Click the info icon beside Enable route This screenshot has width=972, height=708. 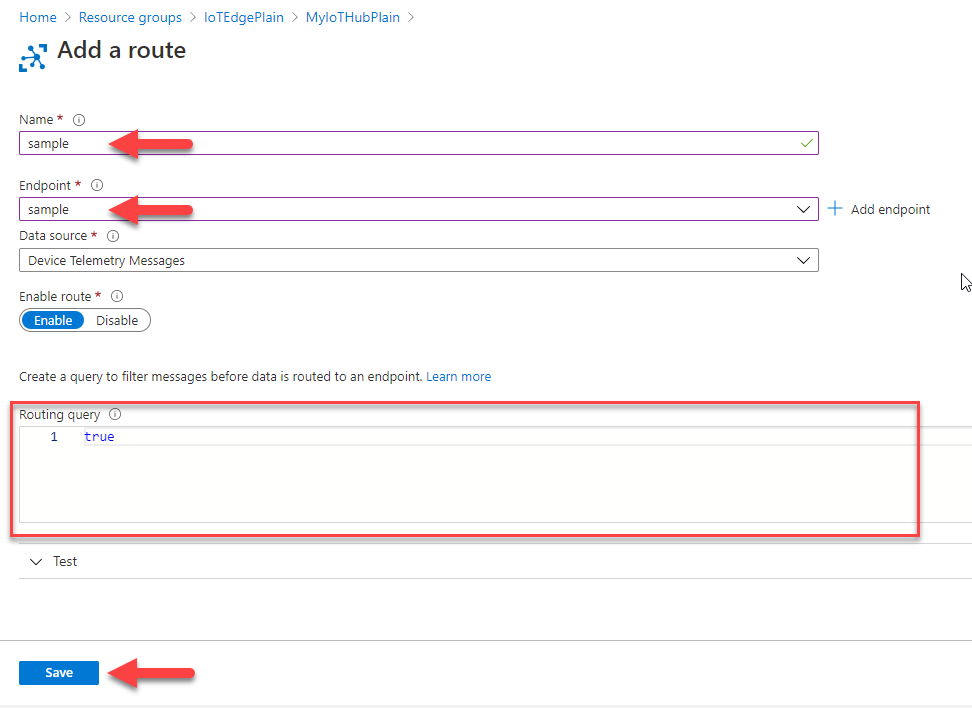click(117, 296)
